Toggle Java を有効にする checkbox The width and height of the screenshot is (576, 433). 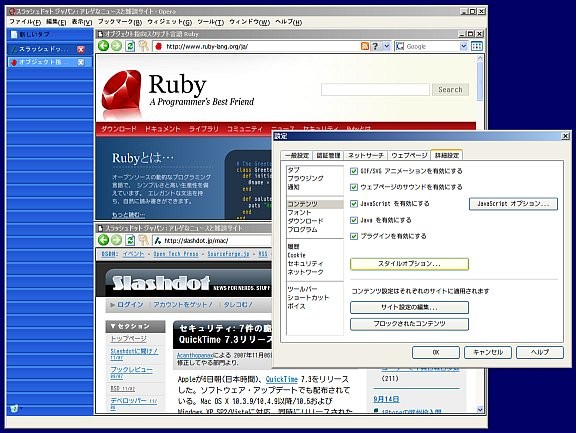tap(354, 220)
